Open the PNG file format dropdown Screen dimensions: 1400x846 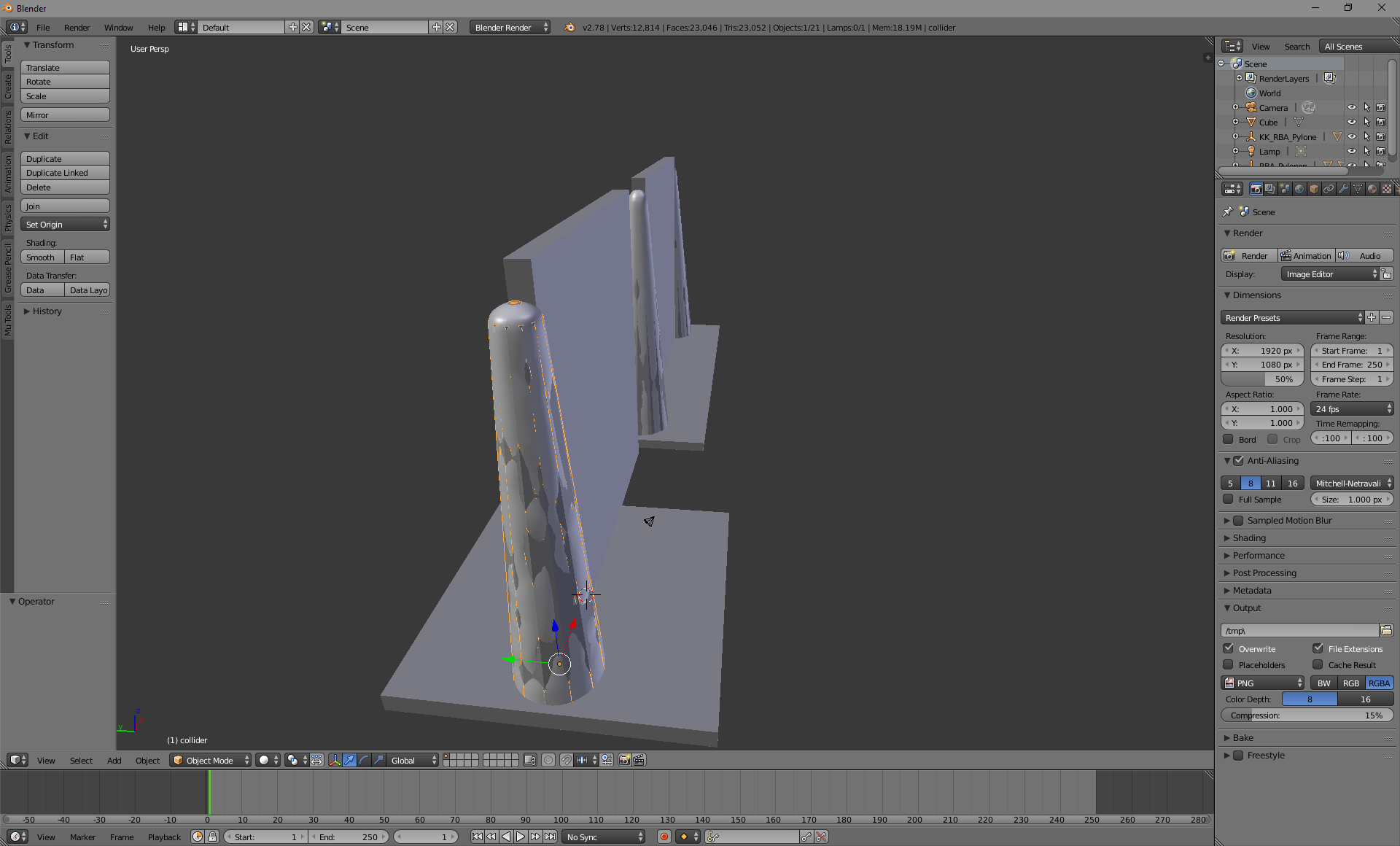(1263, 683)
